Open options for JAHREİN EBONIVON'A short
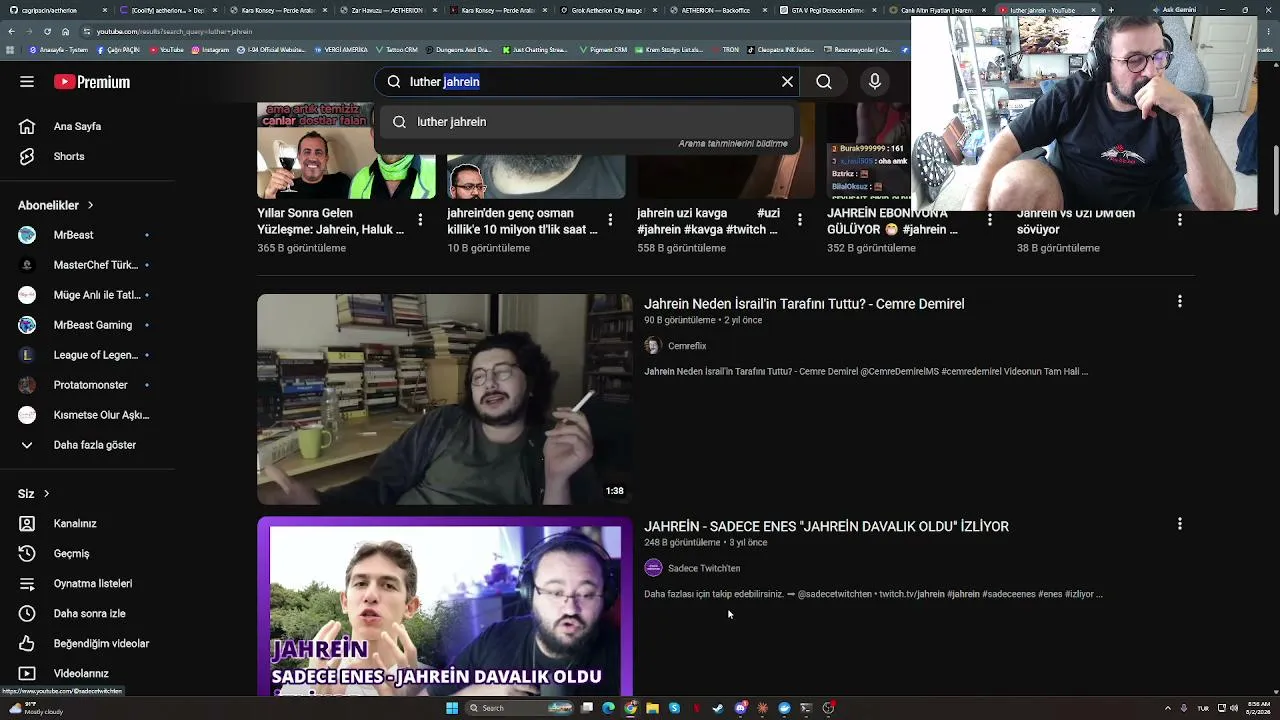 pos(990,220)
